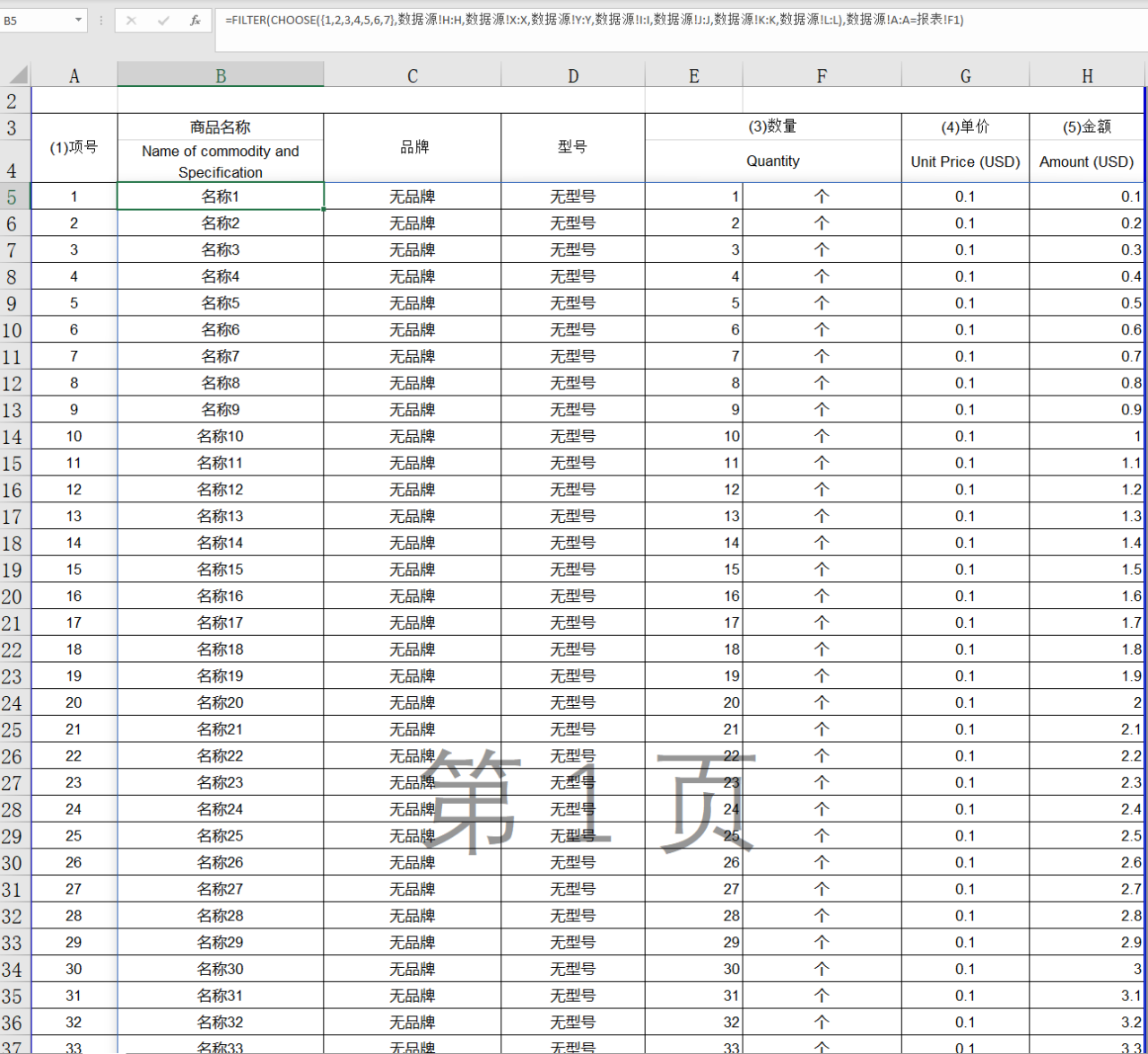Click amount cell '2.6'
The image size is (1148, 1054).
[1087, 862]
